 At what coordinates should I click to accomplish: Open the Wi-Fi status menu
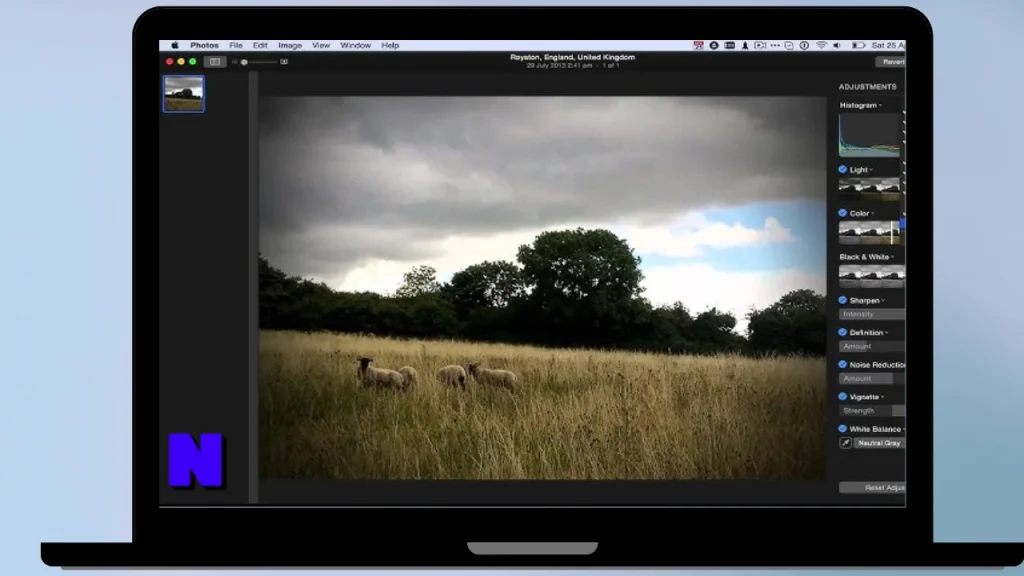(x=822, y=45)
